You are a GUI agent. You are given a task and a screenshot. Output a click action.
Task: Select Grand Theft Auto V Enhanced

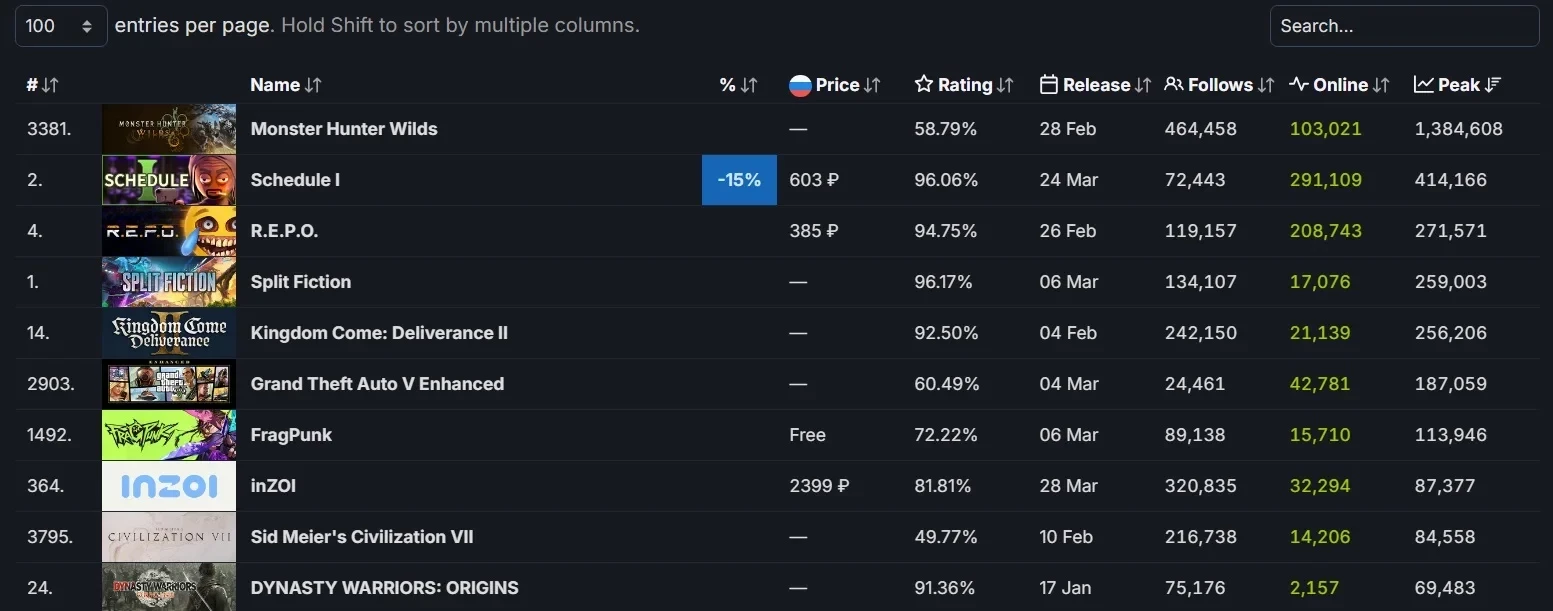[377, 384]
